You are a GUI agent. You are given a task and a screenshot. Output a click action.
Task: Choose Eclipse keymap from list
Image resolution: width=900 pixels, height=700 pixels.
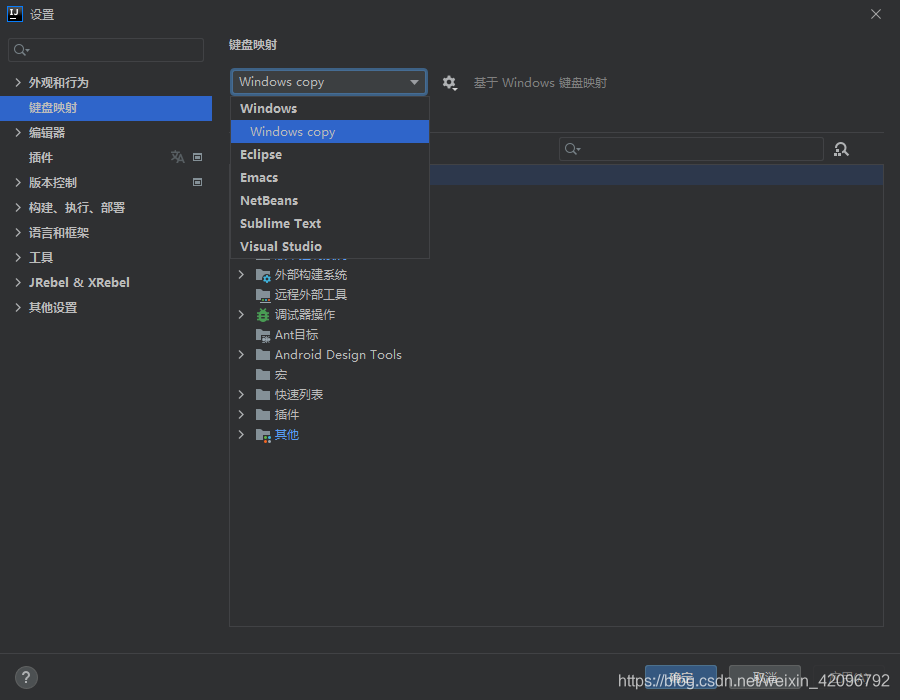329,154
